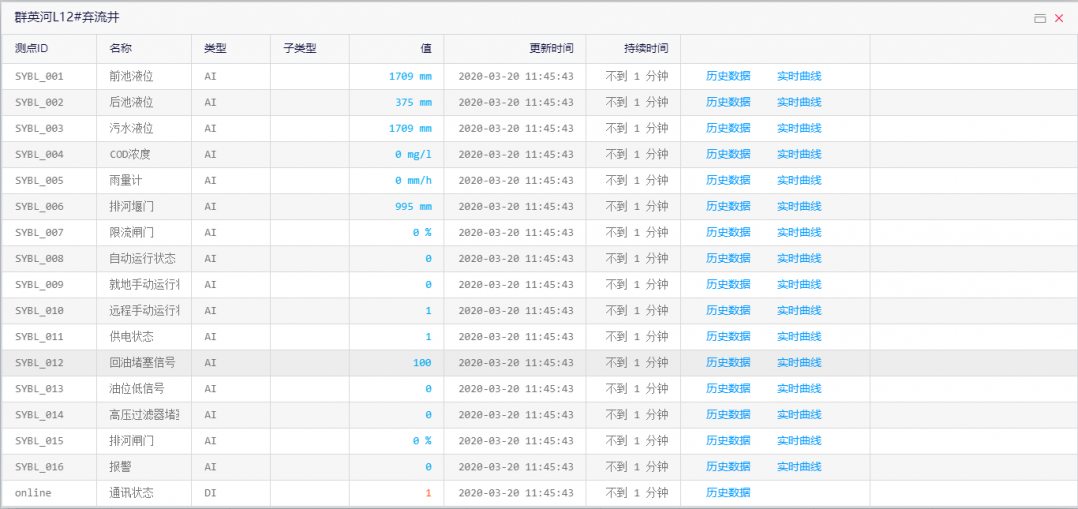The image size is (1078, 509).
Task: Show 历史数据 for SYBL_004 COD浓度
Action: tap(728, 155)
